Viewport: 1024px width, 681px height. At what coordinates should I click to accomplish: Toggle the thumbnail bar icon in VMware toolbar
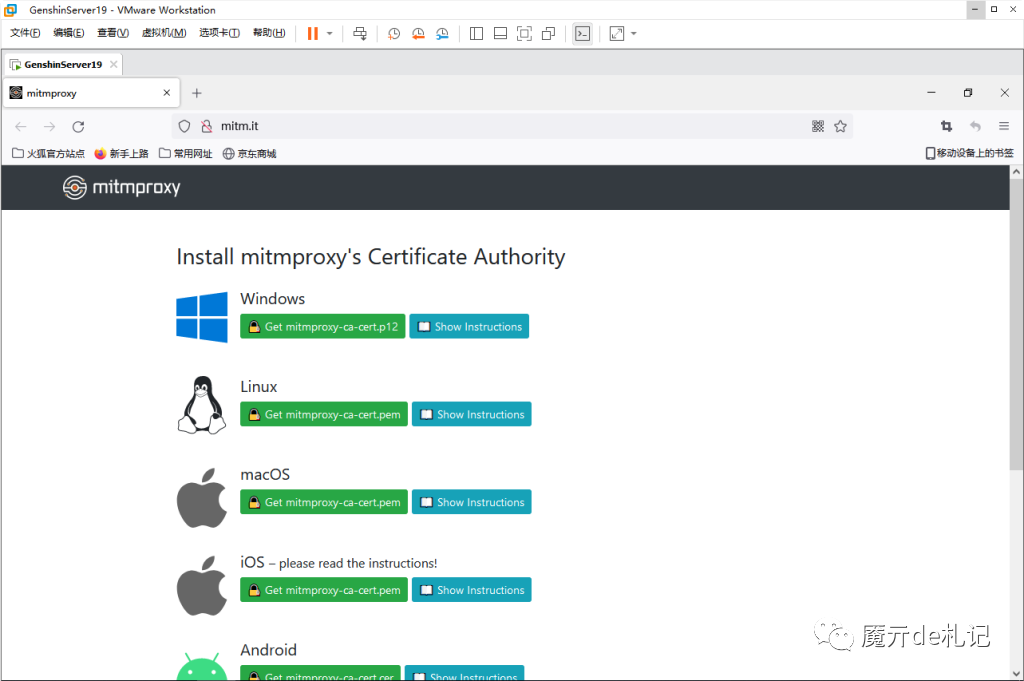pyautogui.click(x=500, y=33)
